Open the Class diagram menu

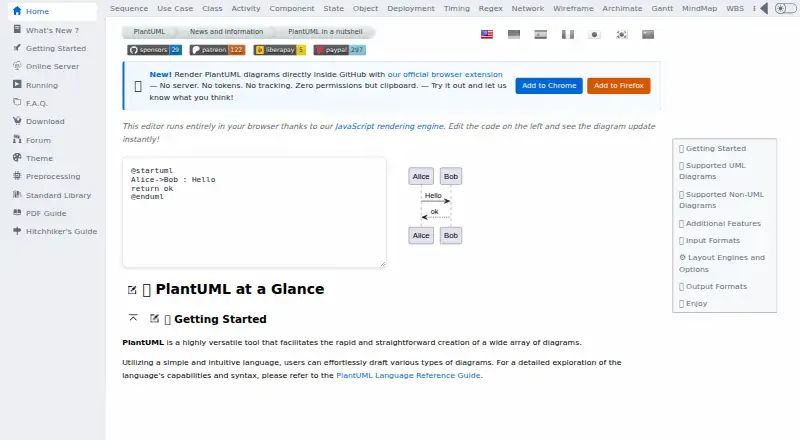click(x=212, y=9)
